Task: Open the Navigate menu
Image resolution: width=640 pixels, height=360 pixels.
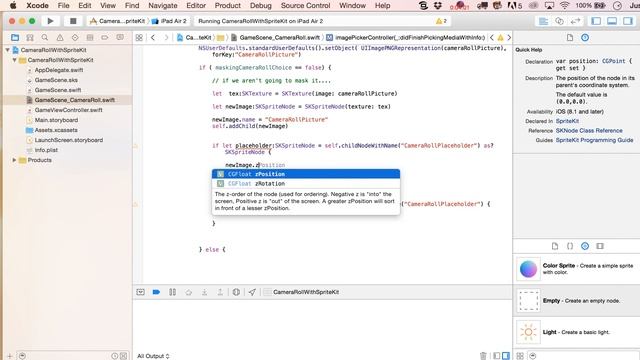Action: pos(162,6)
